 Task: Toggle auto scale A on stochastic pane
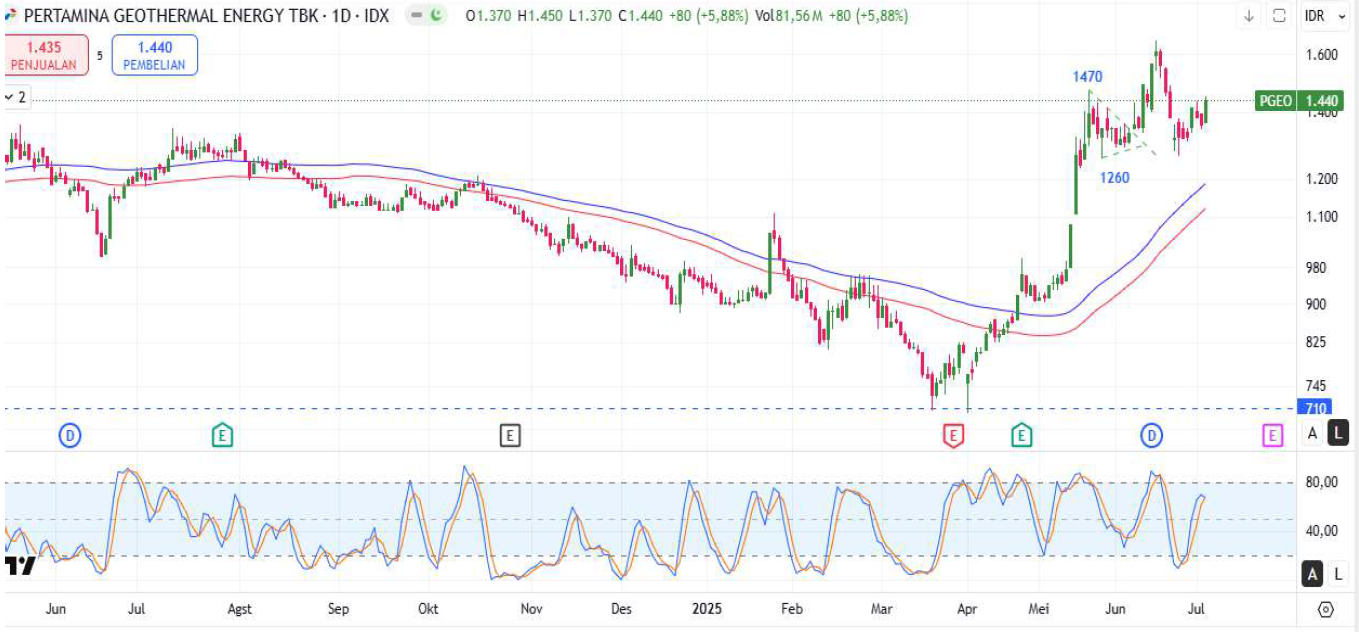click(1313, 575)
